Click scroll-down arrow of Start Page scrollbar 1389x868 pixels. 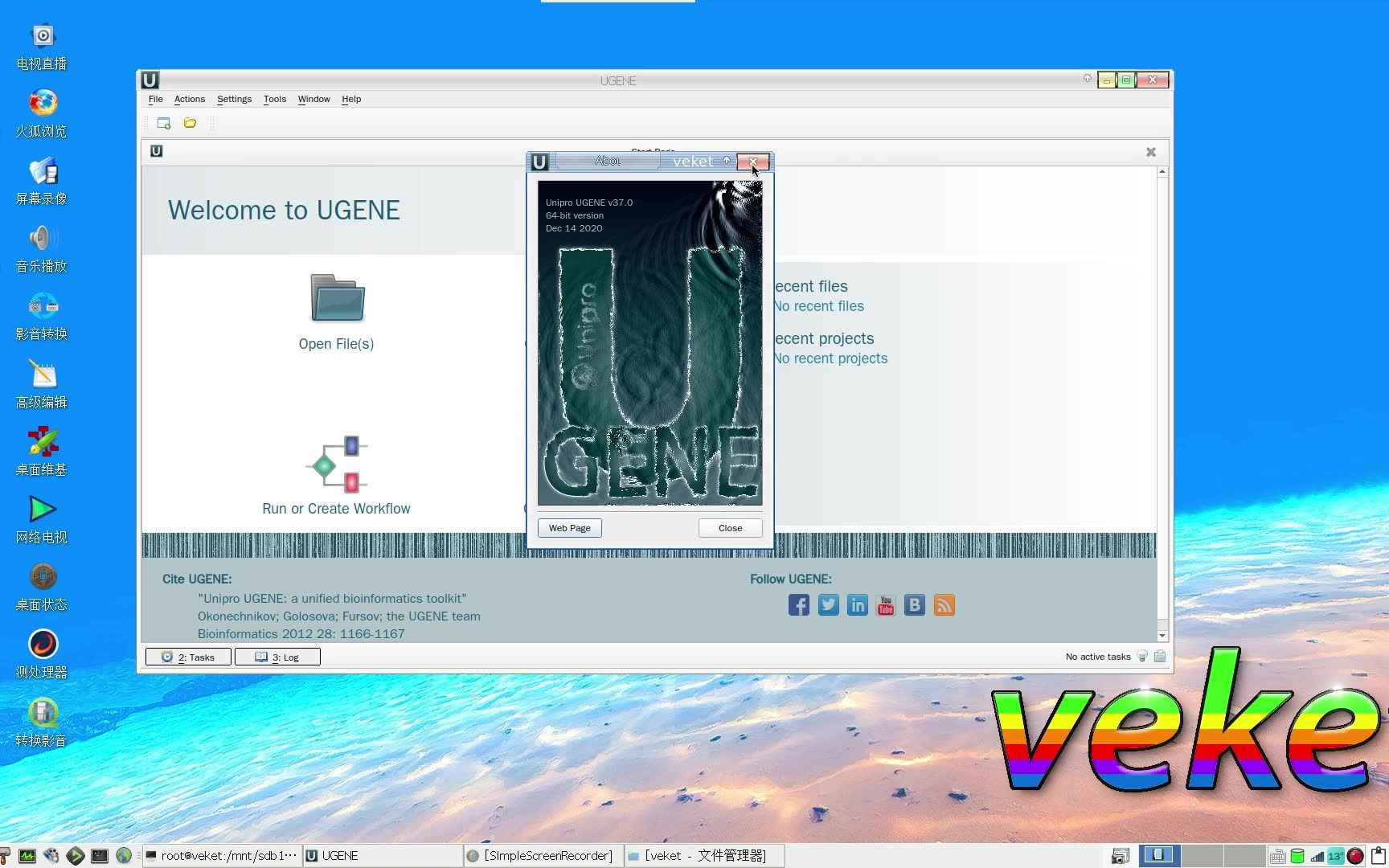[1162, 636]
